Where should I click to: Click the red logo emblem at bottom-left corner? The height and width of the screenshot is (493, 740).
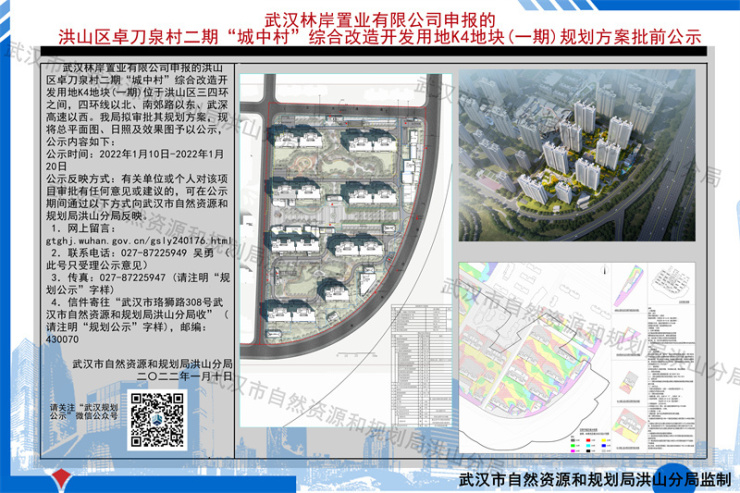(60, 480)
